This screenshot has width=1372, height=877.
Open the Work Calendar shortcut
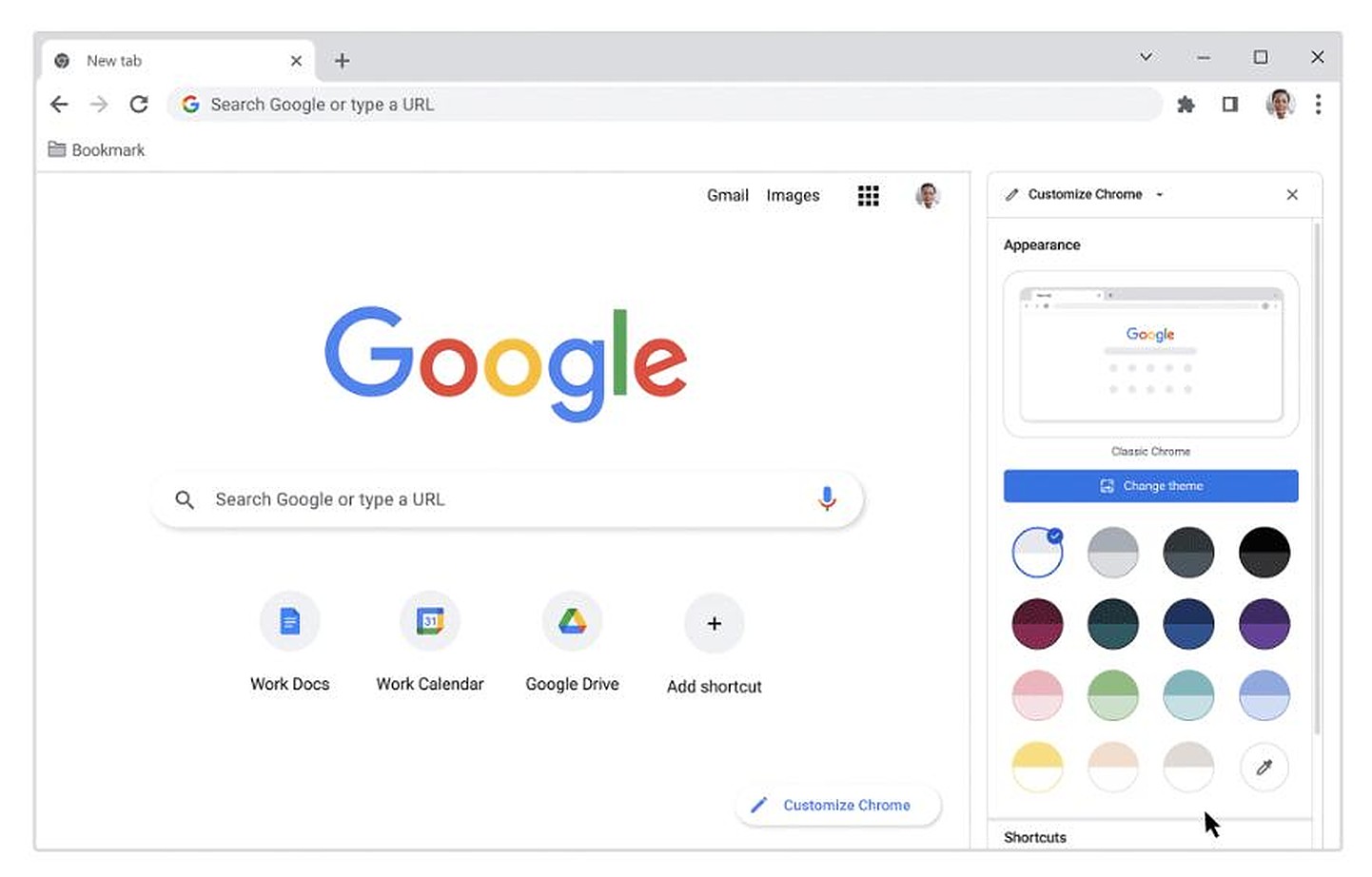430,642
